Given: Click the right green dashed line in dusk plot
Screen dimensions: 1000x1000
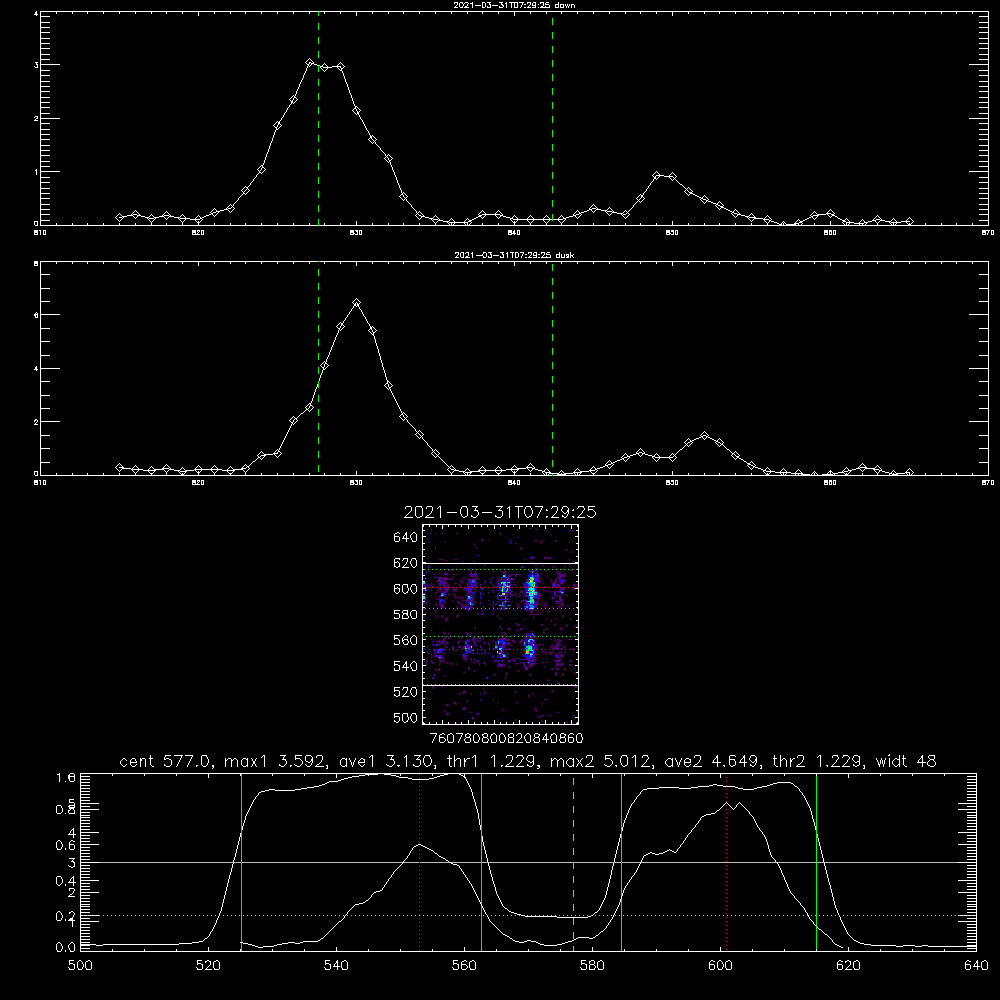Looking at the screenshot, I should (x=552, y=368).
